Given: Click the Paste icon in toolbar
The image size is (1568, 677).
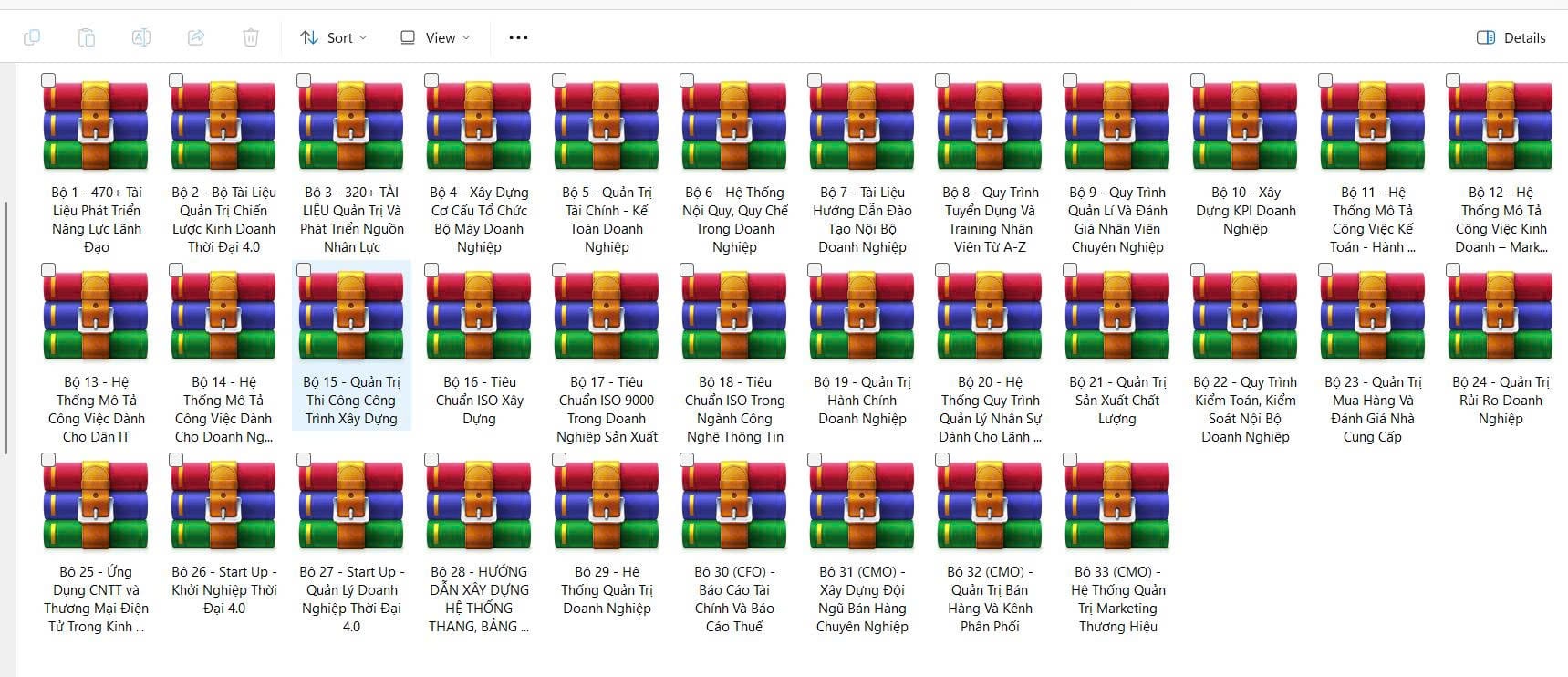Looking at the screenshot, I should (86, 37).
